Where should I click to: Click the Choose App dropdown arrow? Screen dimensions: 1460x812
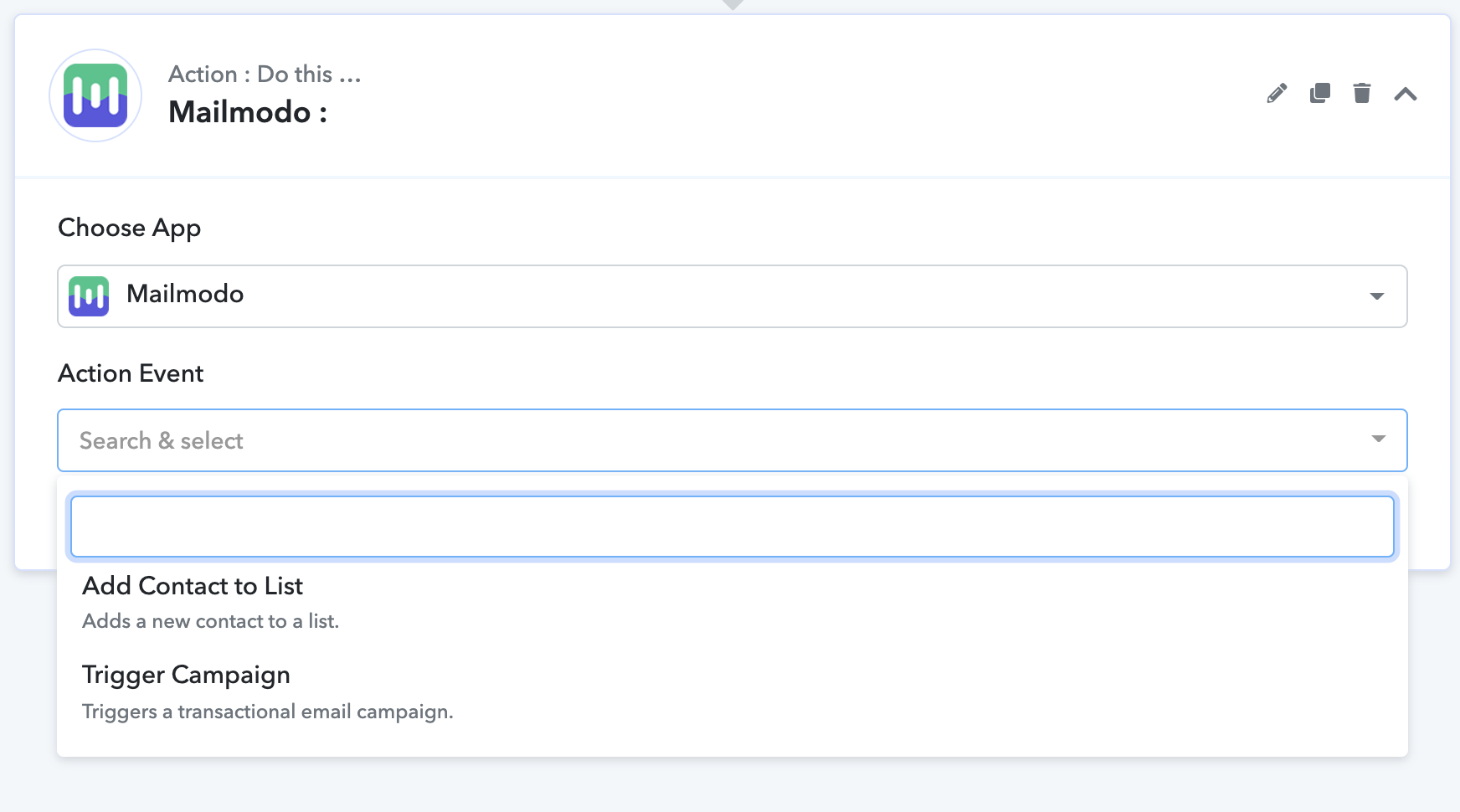1376,296
